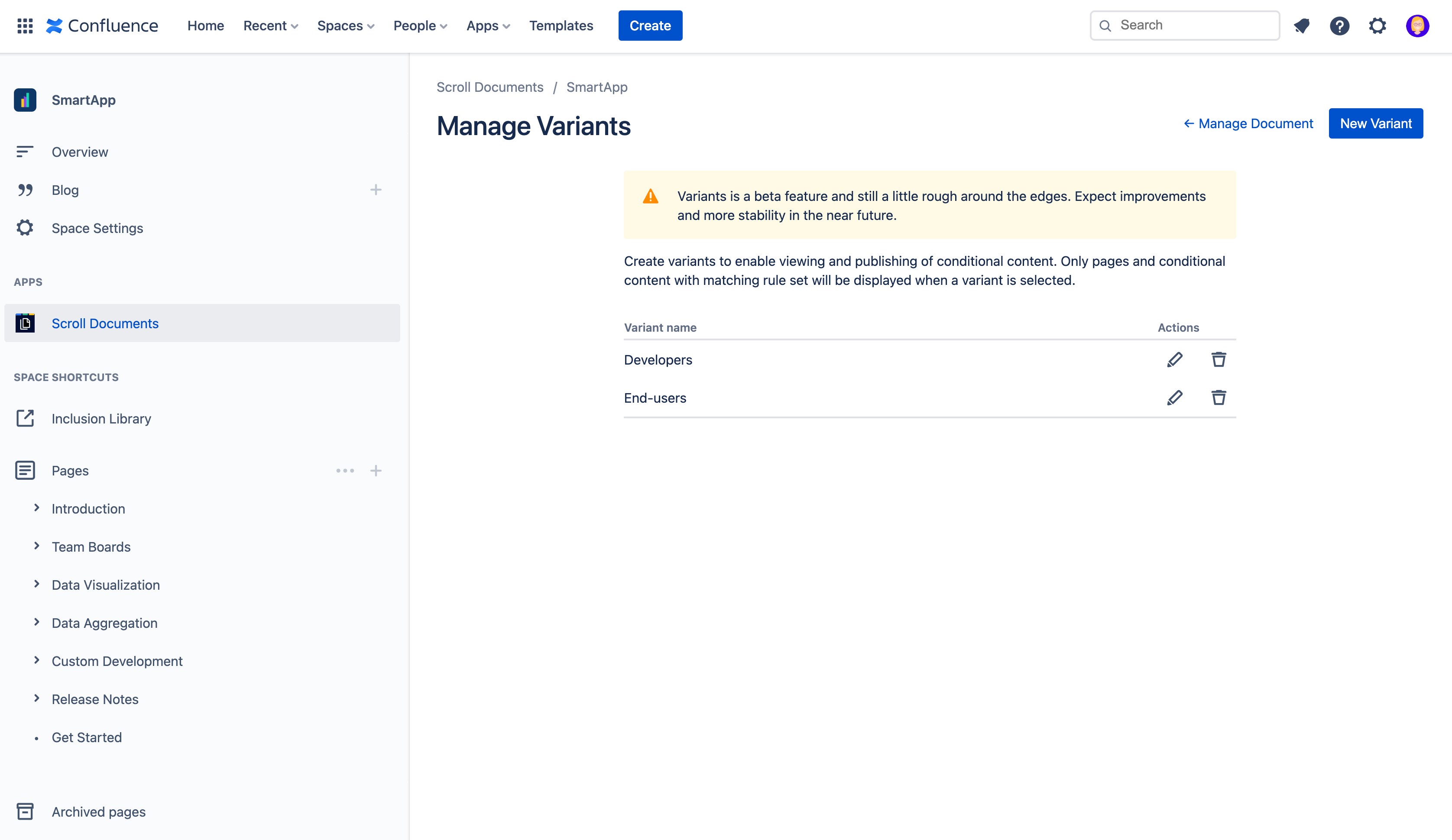Viewport: 1452px width, 840px height.
Task: Expand the Team Boards page tree
Action: (36, 546)
